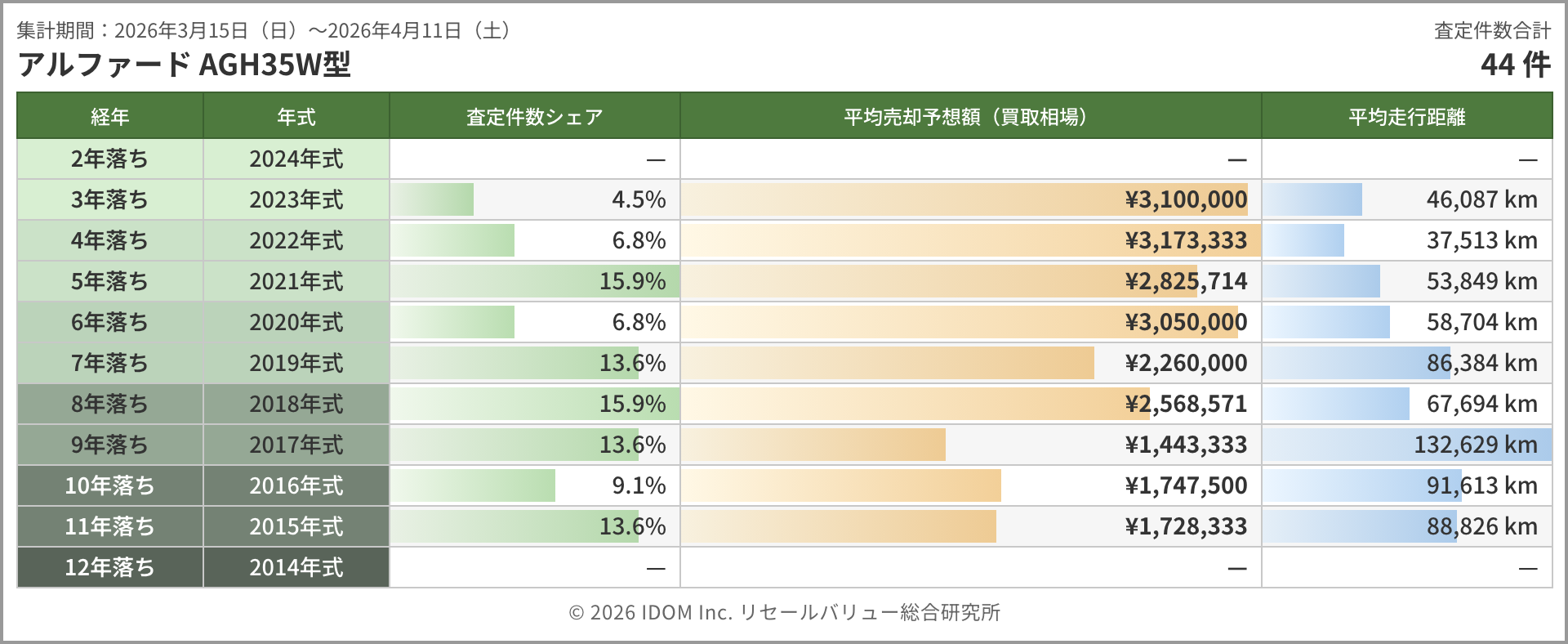Click the 査定件数シェア column header

pos(534,117)
